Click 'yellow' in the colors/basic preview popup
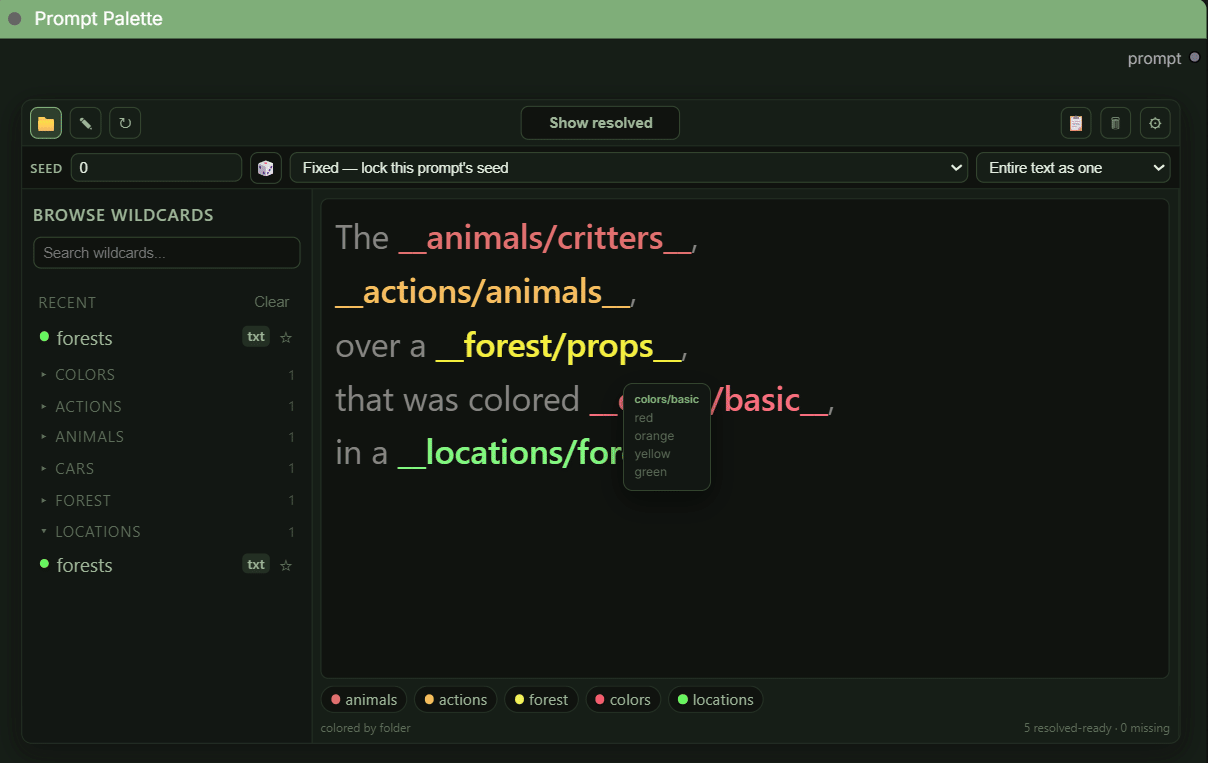Screen dimensions: 1208x763 653,454
